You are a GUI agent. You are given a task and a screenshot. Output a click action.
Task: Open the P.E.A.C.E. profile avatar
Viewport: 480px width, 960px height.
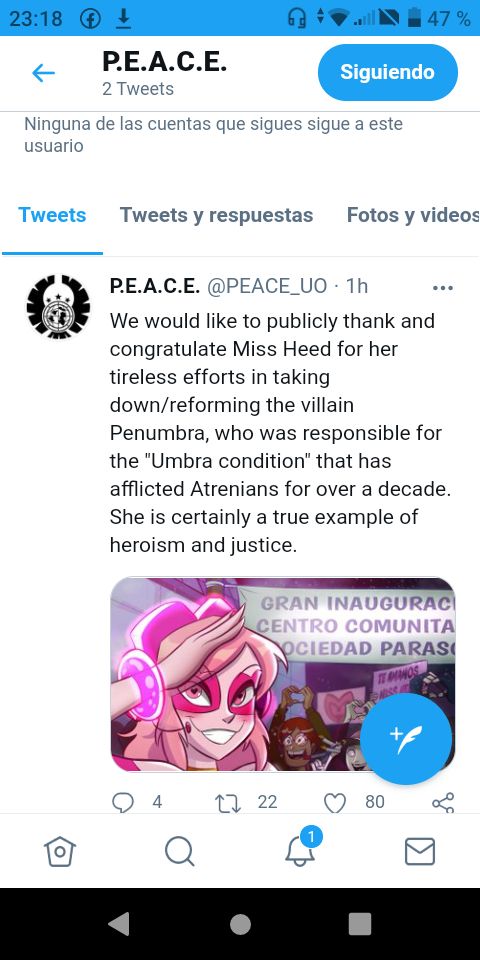click(58, 306)
